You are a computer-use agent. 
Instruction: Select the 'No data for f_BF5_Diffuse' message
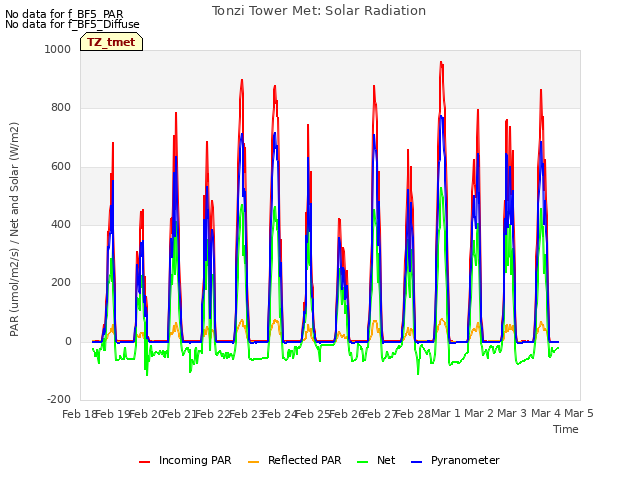72,24
